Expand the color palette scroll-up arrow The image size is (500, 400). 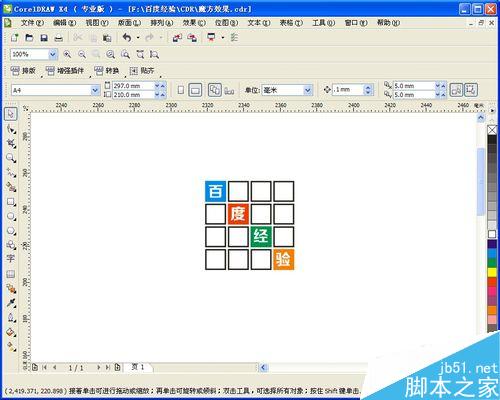point(492,119)
